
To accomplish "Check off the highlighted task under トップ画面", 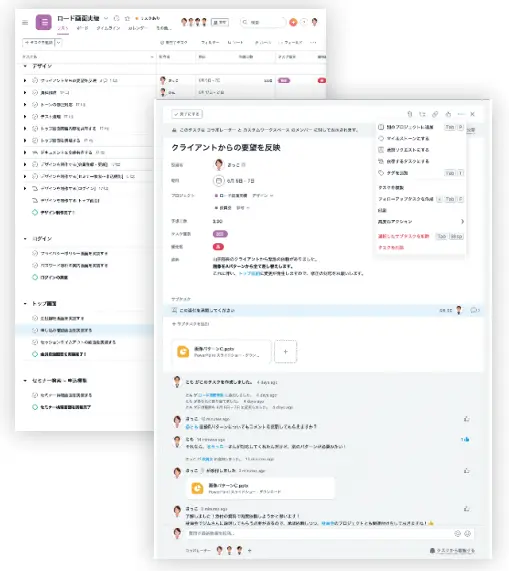I will pos(35,330).
